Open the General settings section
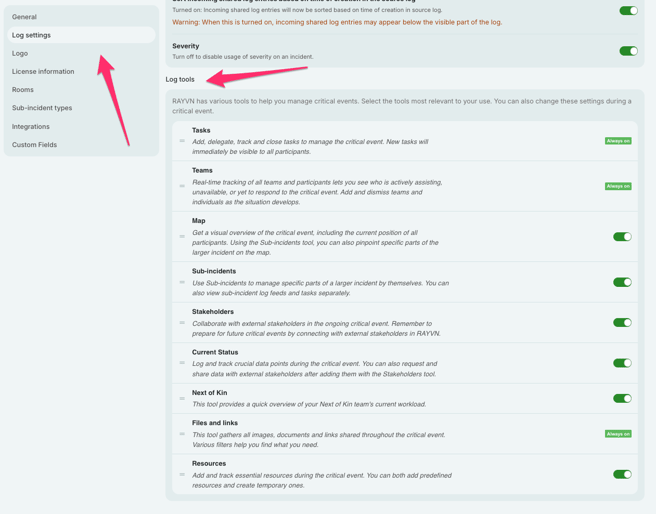This screenshot has height=514, width=656. pos(24,17)
